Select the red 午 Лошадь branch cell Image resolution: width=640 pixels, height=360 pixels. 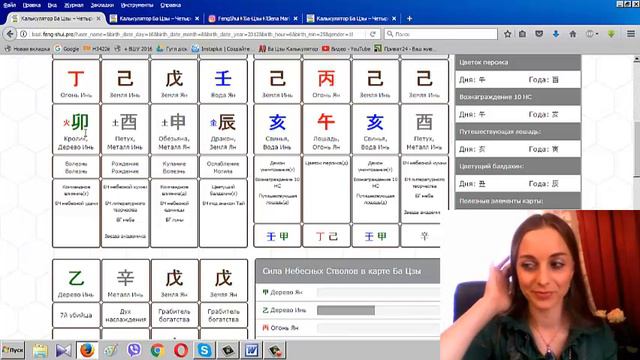[327, 129]
